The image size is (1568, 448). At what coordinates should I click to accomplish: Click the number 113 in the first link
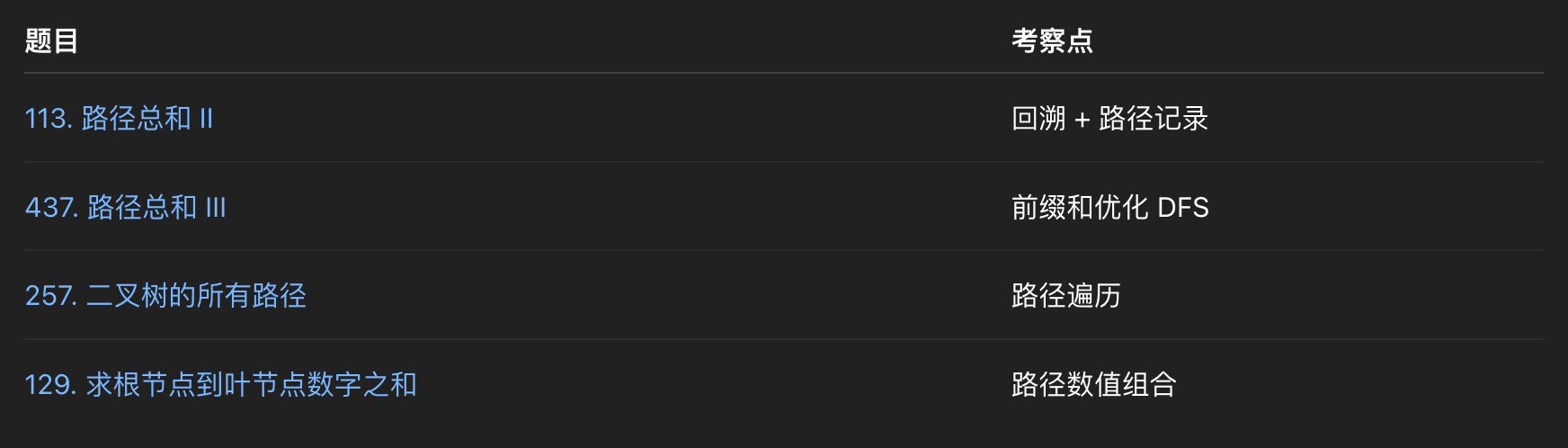tap(48, 118)
